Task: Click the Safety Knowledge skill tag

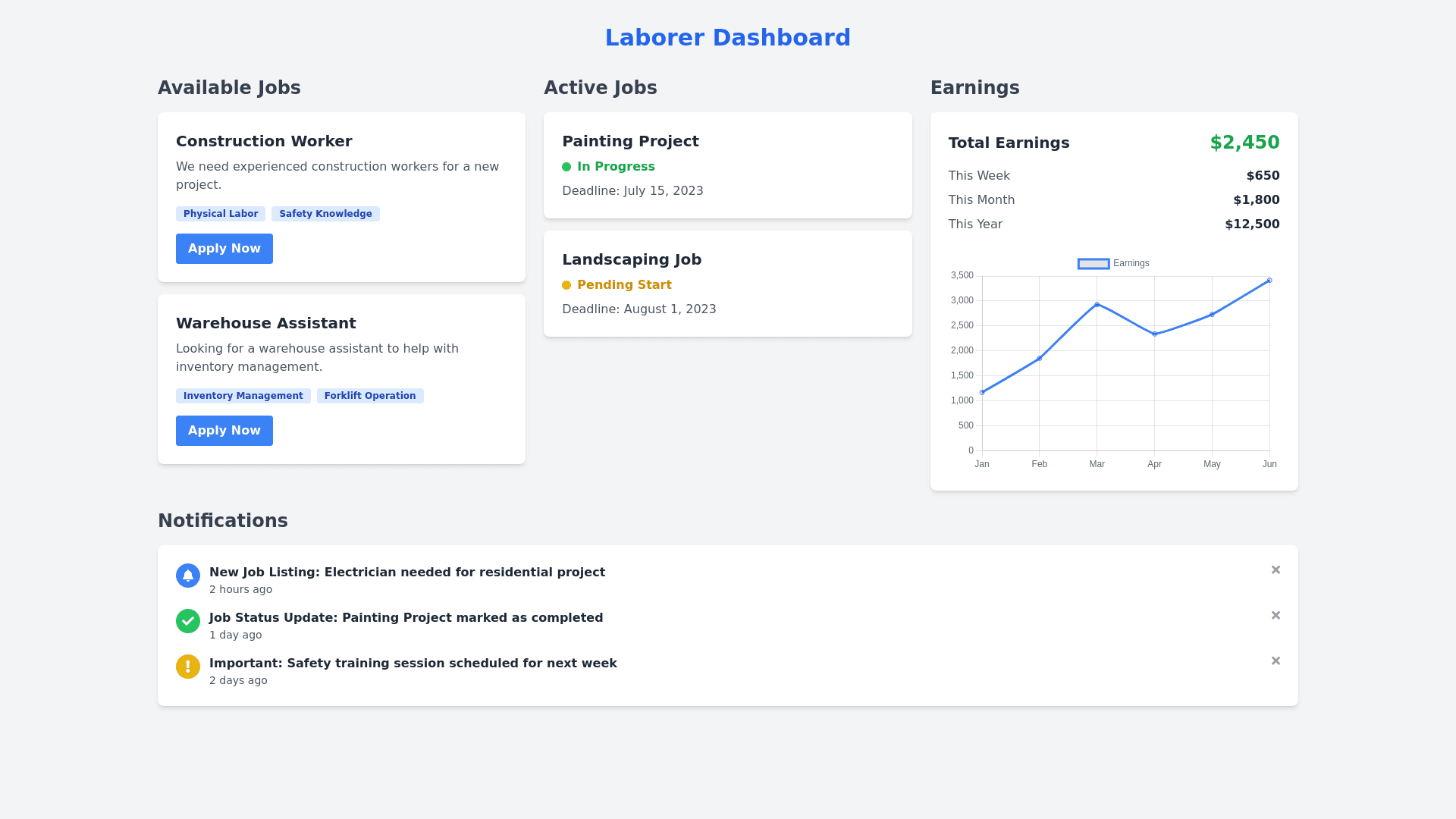Action: [x=325, y=214]
